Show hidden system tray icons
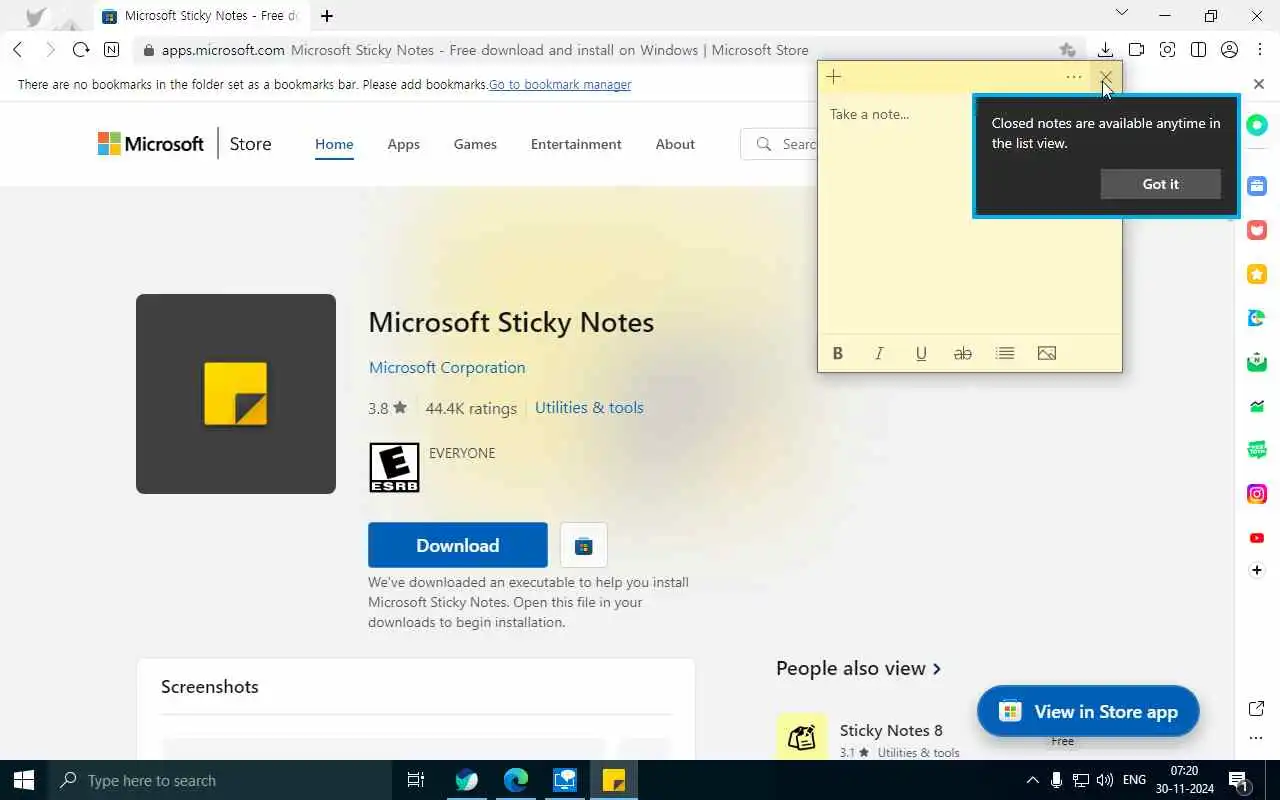This screenshot has height=800, width=1280. point(1033,780)
